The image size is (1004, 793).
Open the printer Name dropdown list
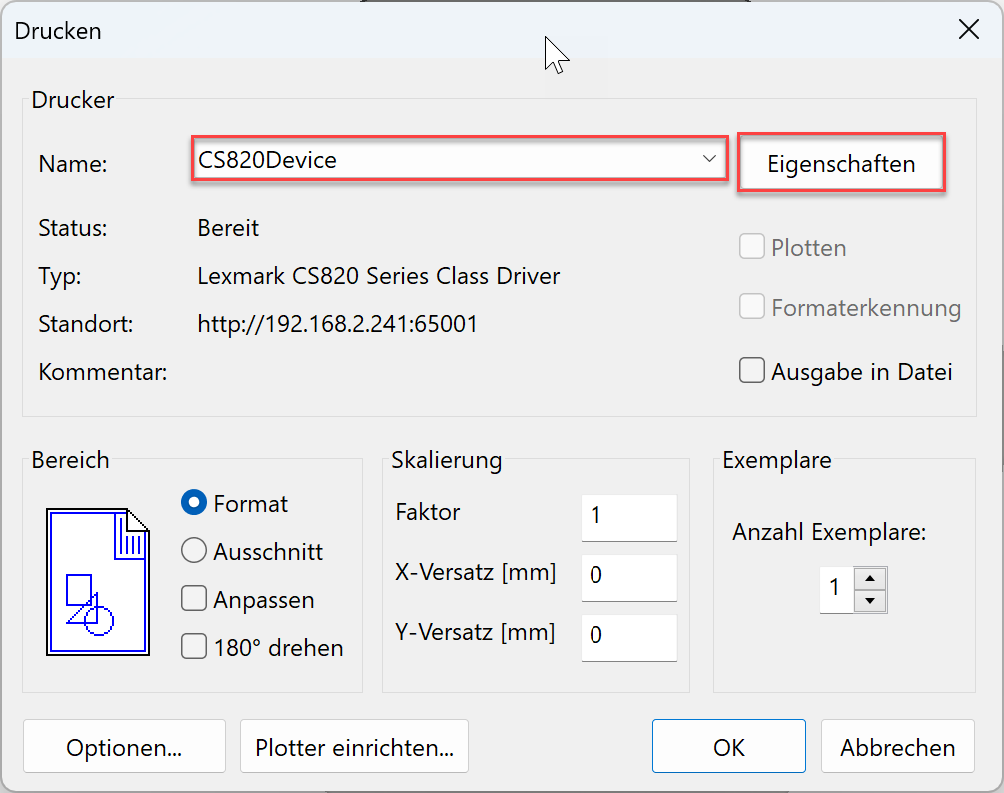pyautogui.click(x=458, y=160)
